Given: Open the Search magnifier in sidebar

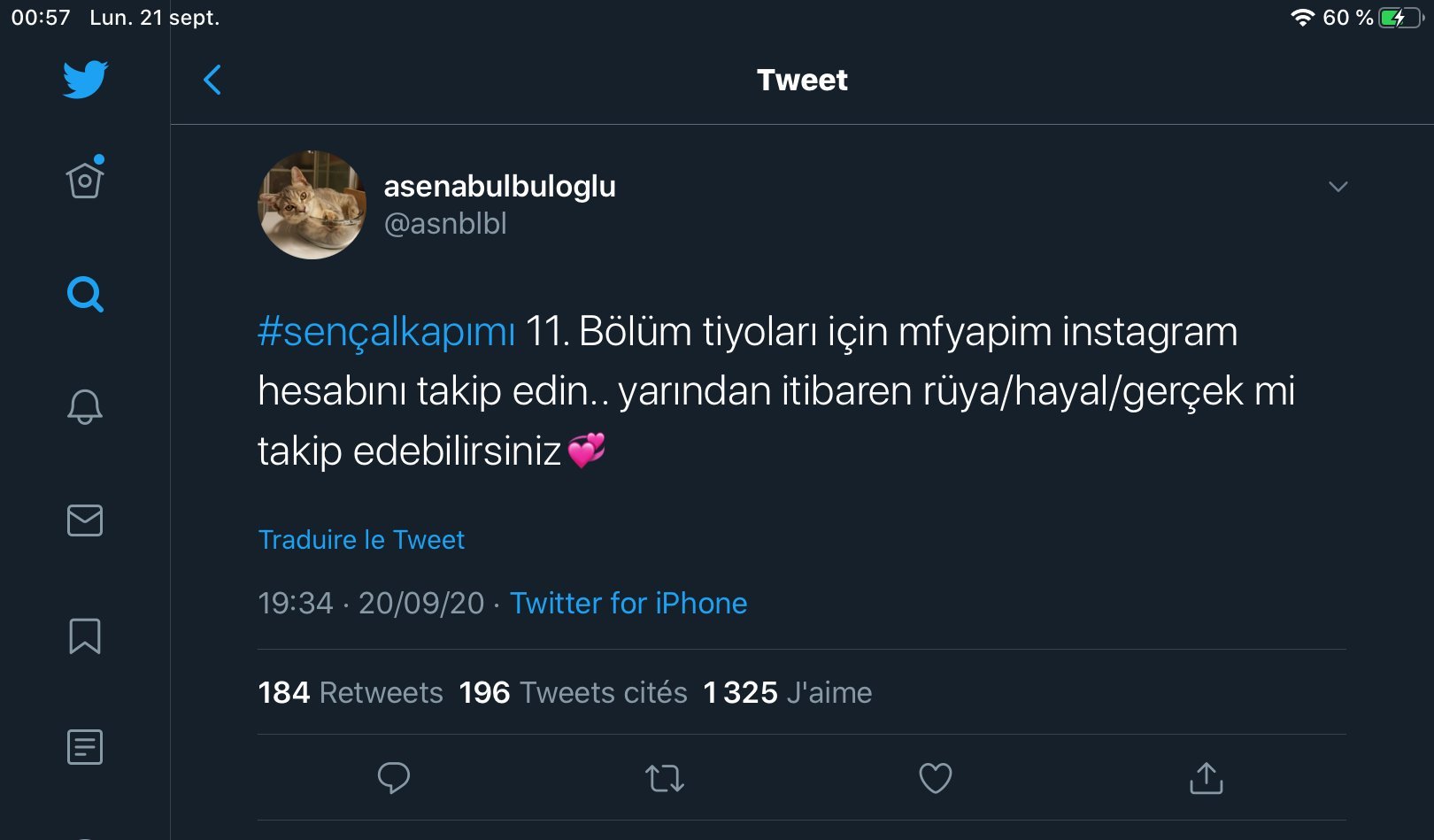Looking at the screenshot, I should [85, 294].
